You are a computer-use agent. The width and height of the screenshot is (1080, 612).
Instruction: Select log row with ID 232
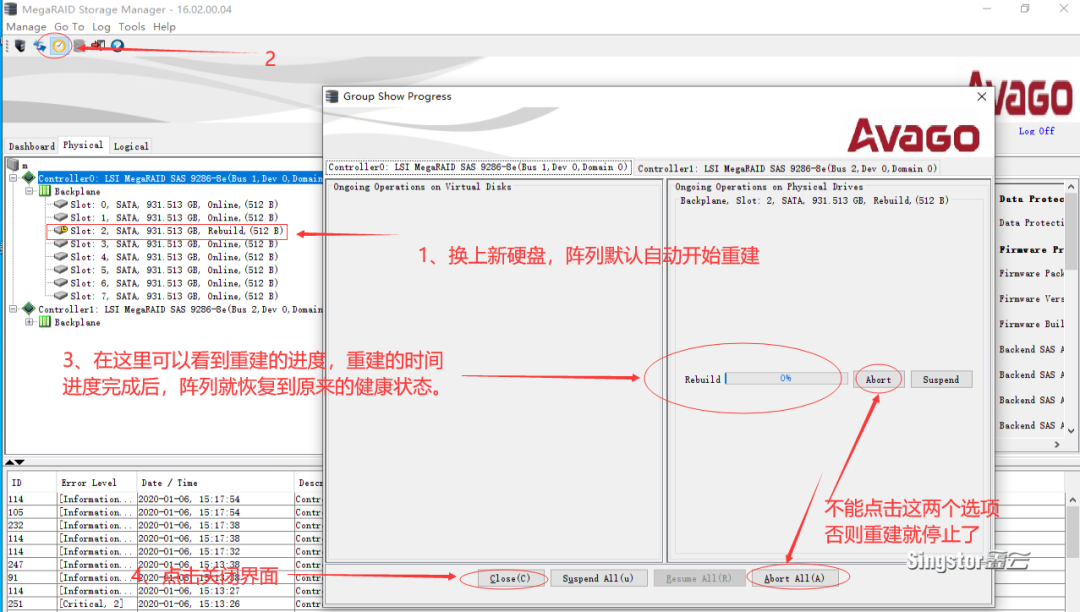[x=165, y=525]
